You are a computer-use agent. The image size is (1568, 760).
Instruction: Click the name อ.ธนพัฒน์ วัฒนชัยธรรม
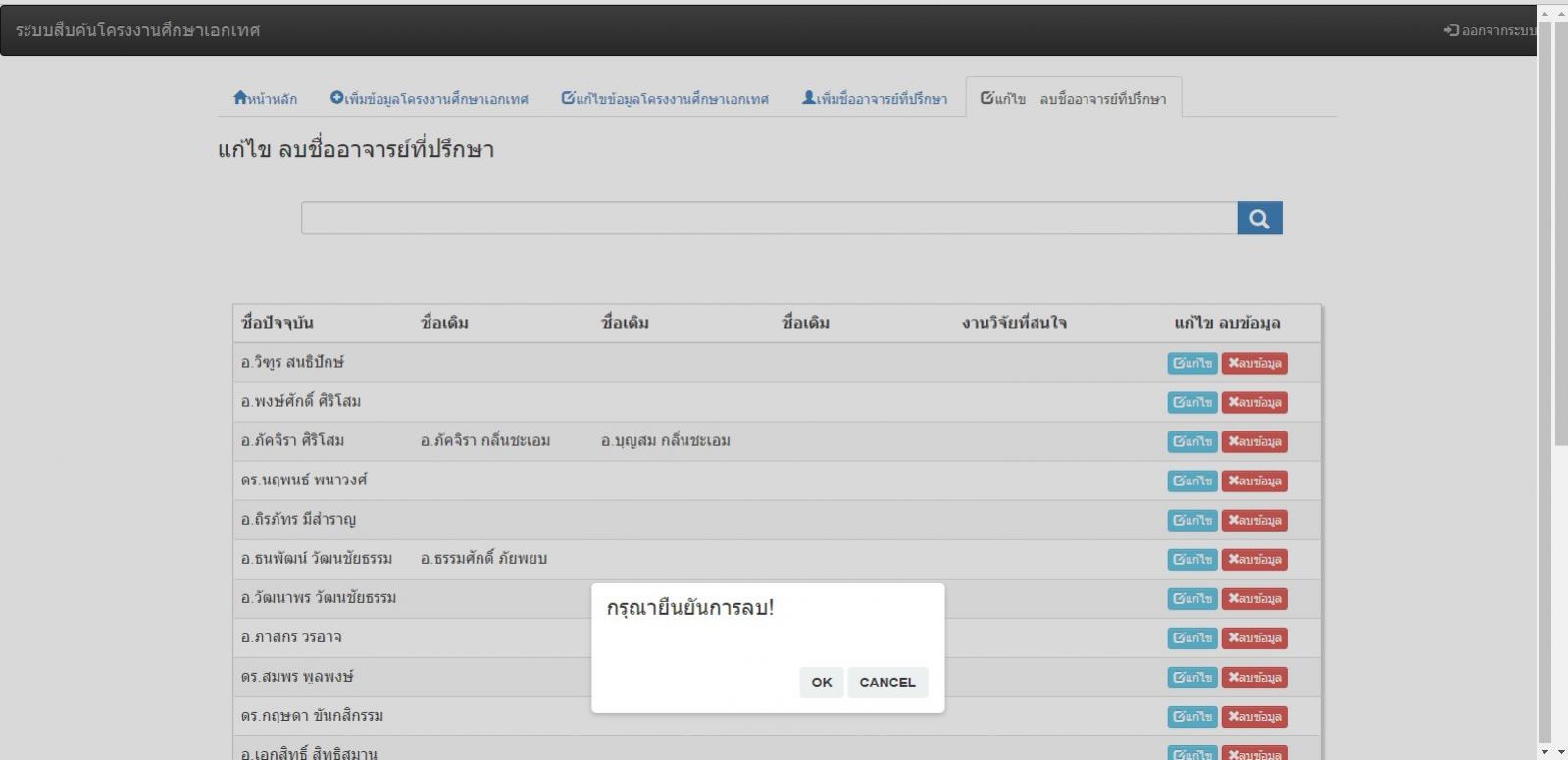317,558
